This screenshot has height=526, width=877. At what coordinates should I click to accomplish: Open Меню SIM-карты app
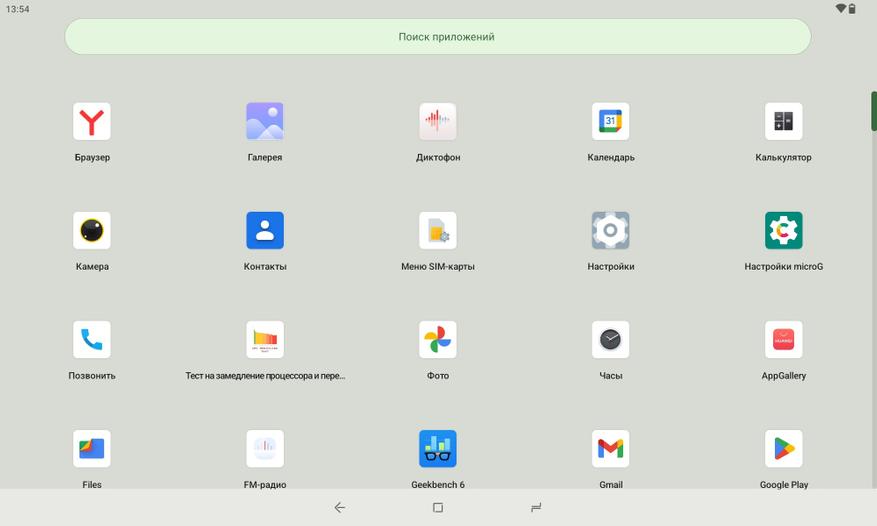tap(437, 231)
